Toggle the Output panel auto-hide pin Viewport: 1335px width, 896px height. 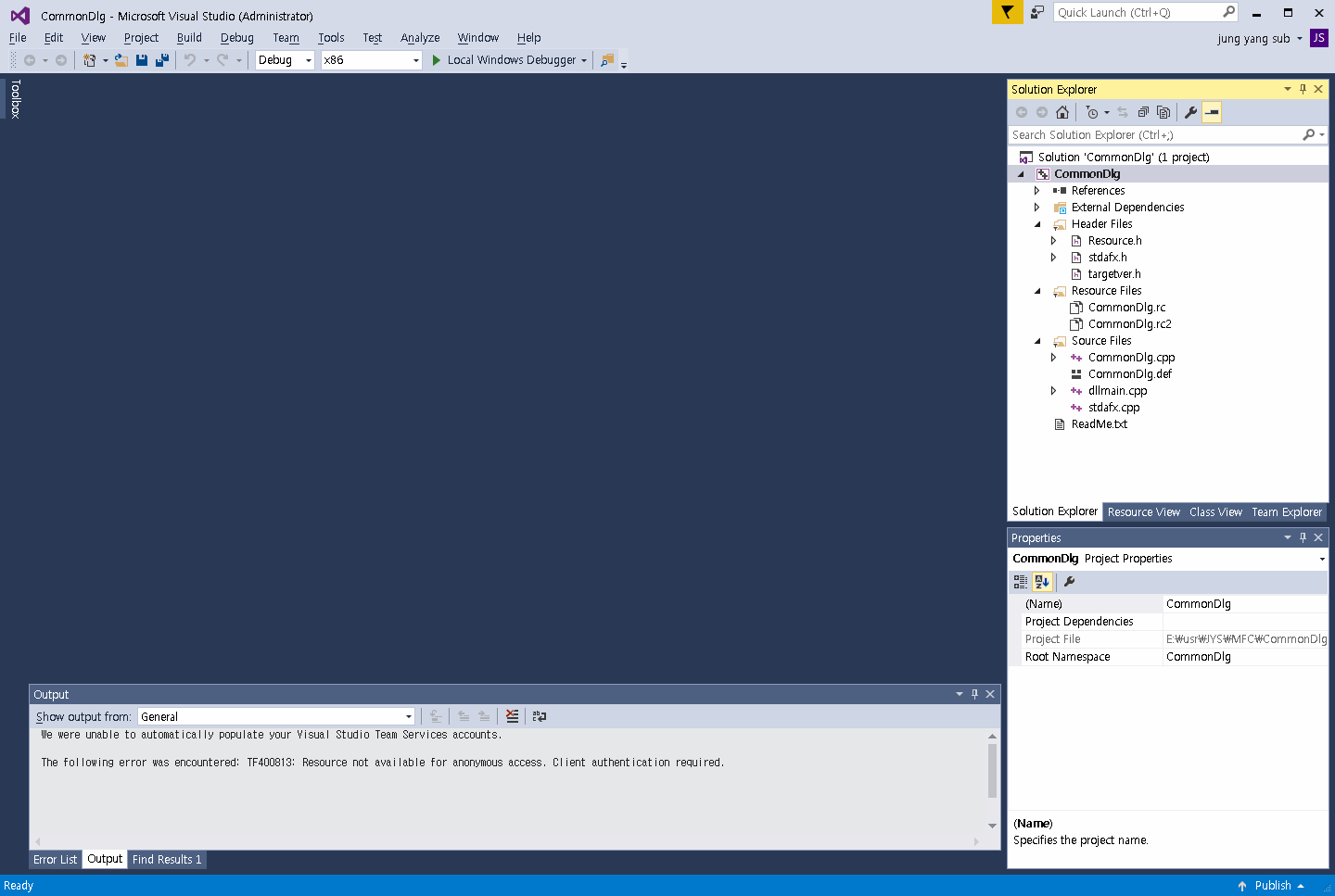974,694
